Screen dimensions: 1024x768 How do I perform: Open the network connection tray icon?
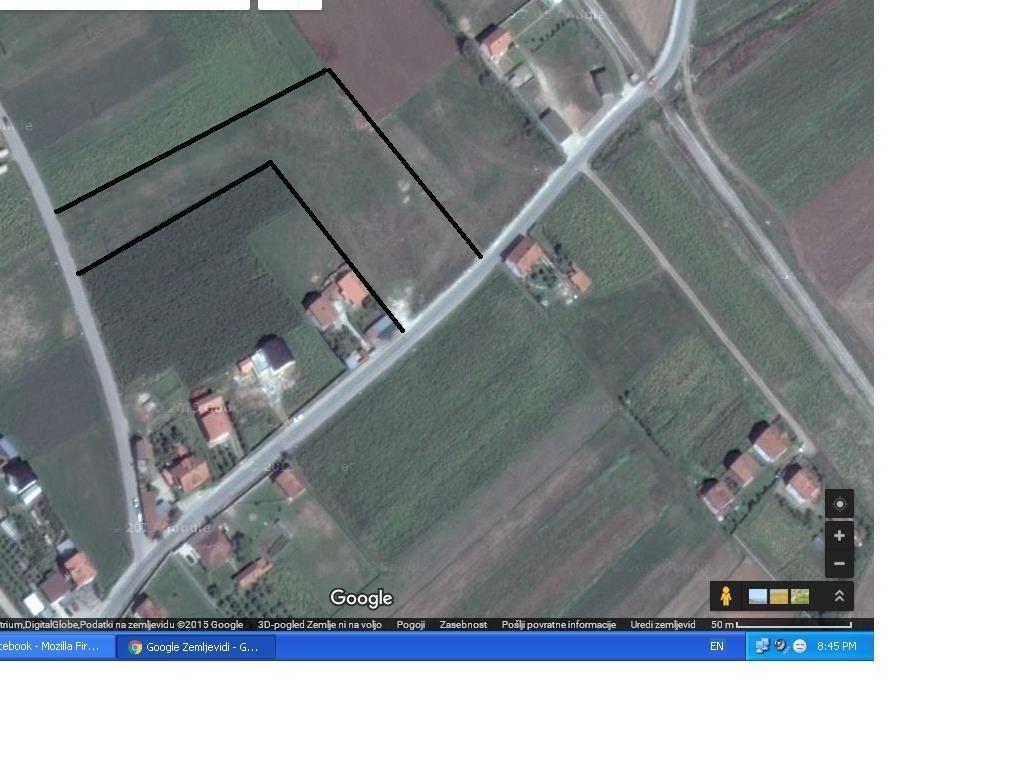coord(762,646)
